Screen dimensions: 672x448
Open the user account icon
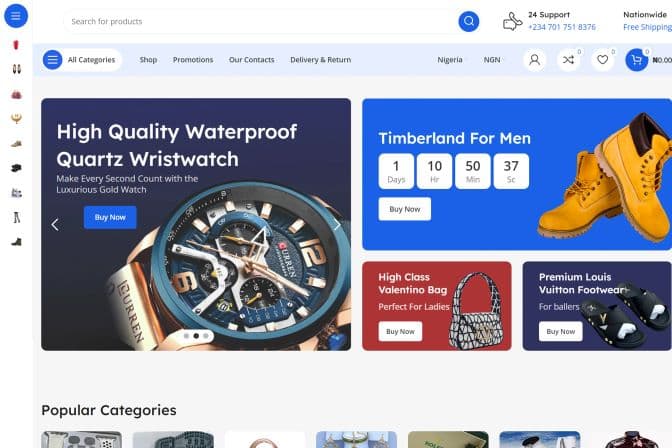tap(534, 60)
